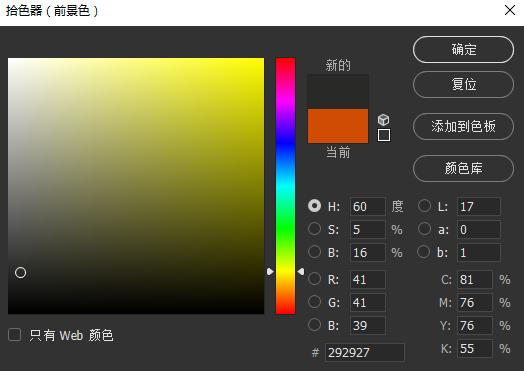Click the web-safe color cube warning icon

tap(383, 119)
